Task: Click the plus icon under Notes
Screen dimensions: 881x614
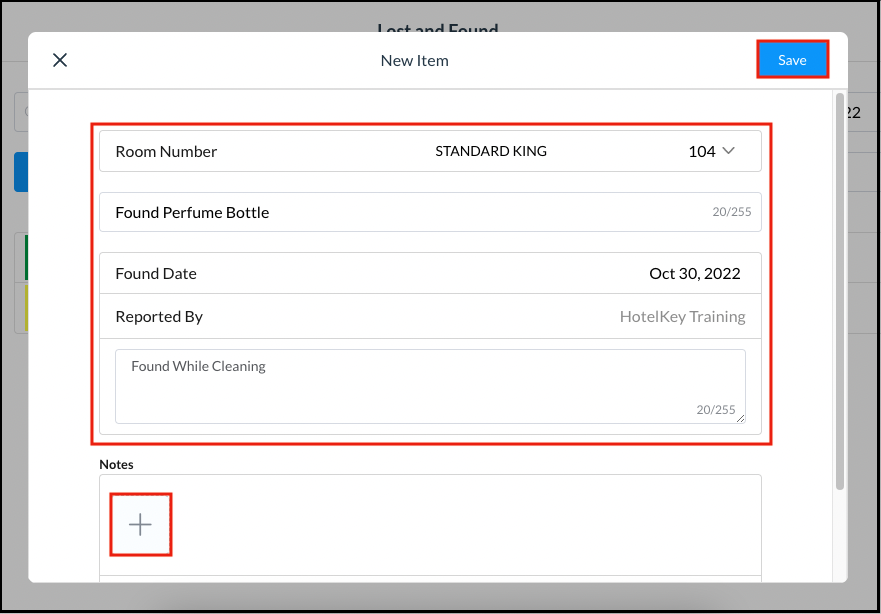Action: coord(140,525)
